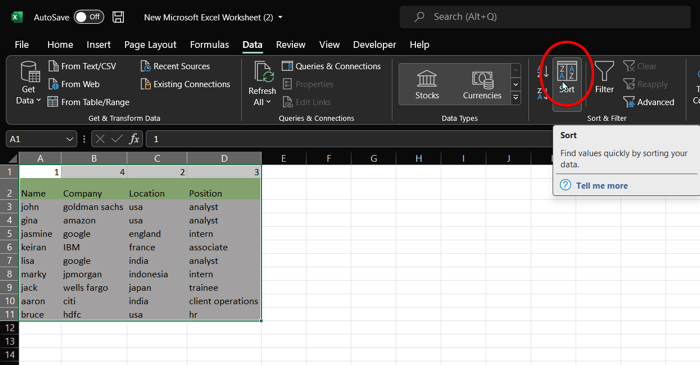
Task: Open the View tab
Action: [x=329, y=45]
